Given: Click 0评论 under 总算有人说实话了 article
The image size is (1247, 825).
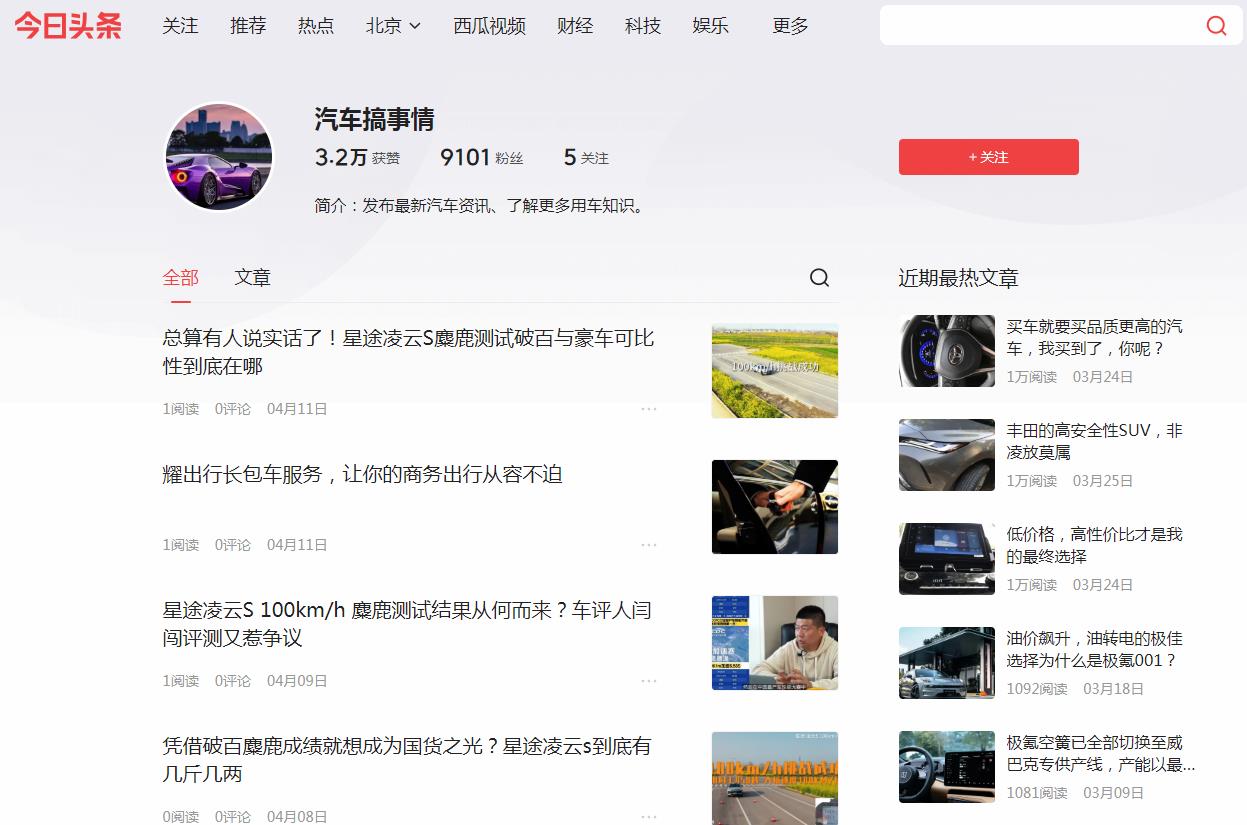Looking at the screenshot, I should pos(233,409).
